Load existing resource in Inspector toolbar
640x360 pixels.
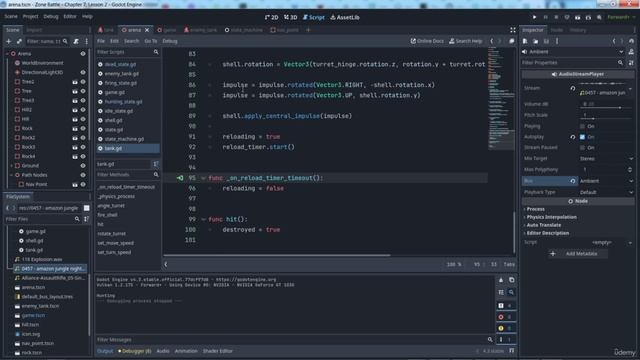click(536, 41)
